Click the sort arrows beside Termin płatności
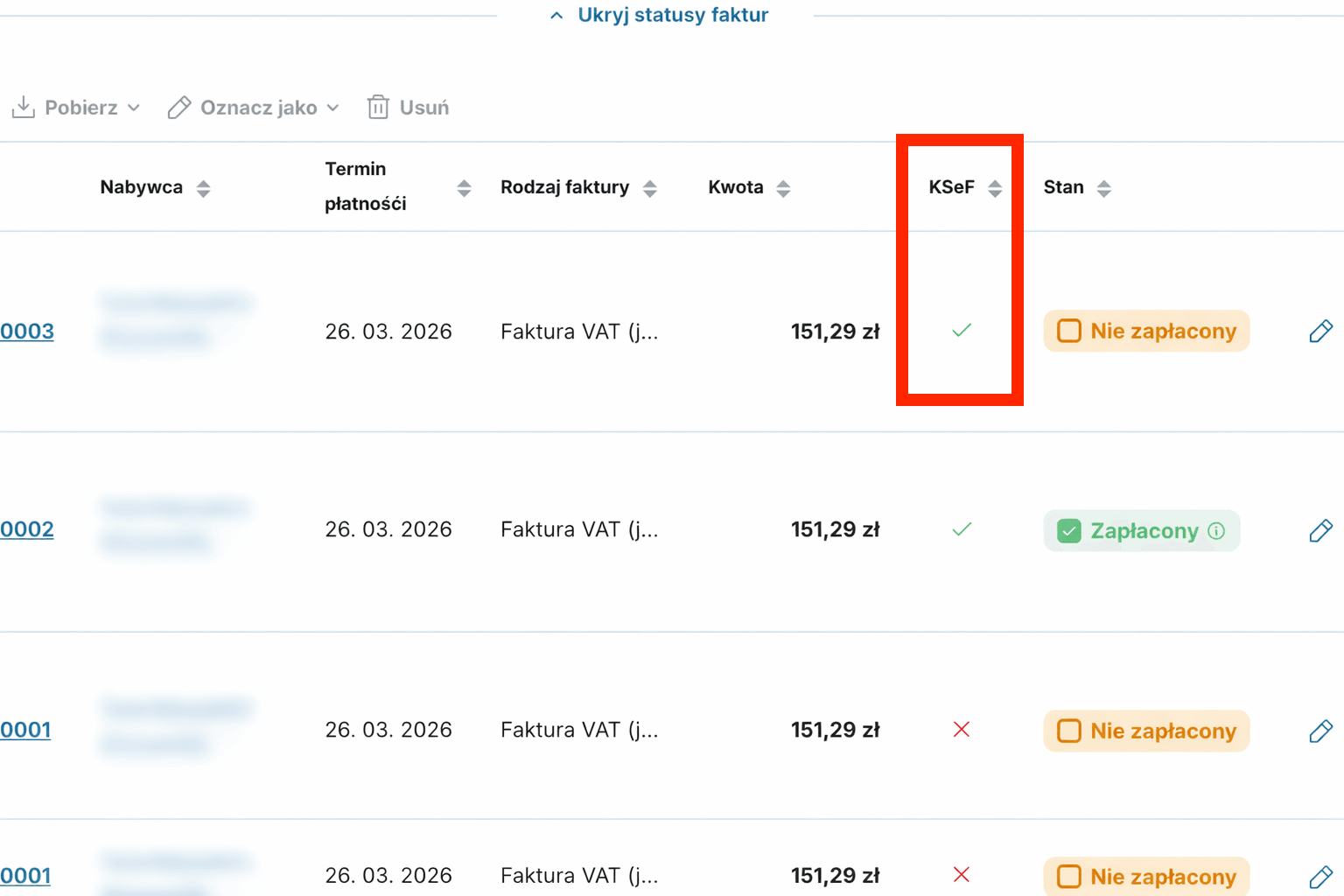Image resolution: width=1344 pixels, height=896 pixels. [464, 188]
